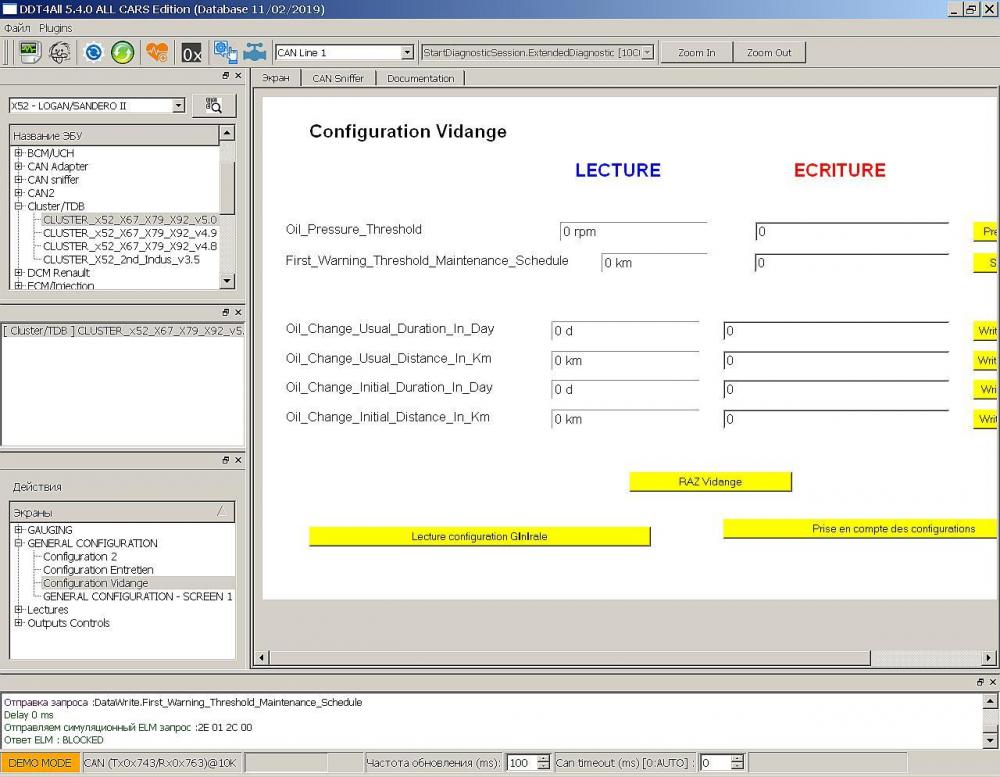
Task: Click the orange heart pulse icon
Action: coord(157,52)
